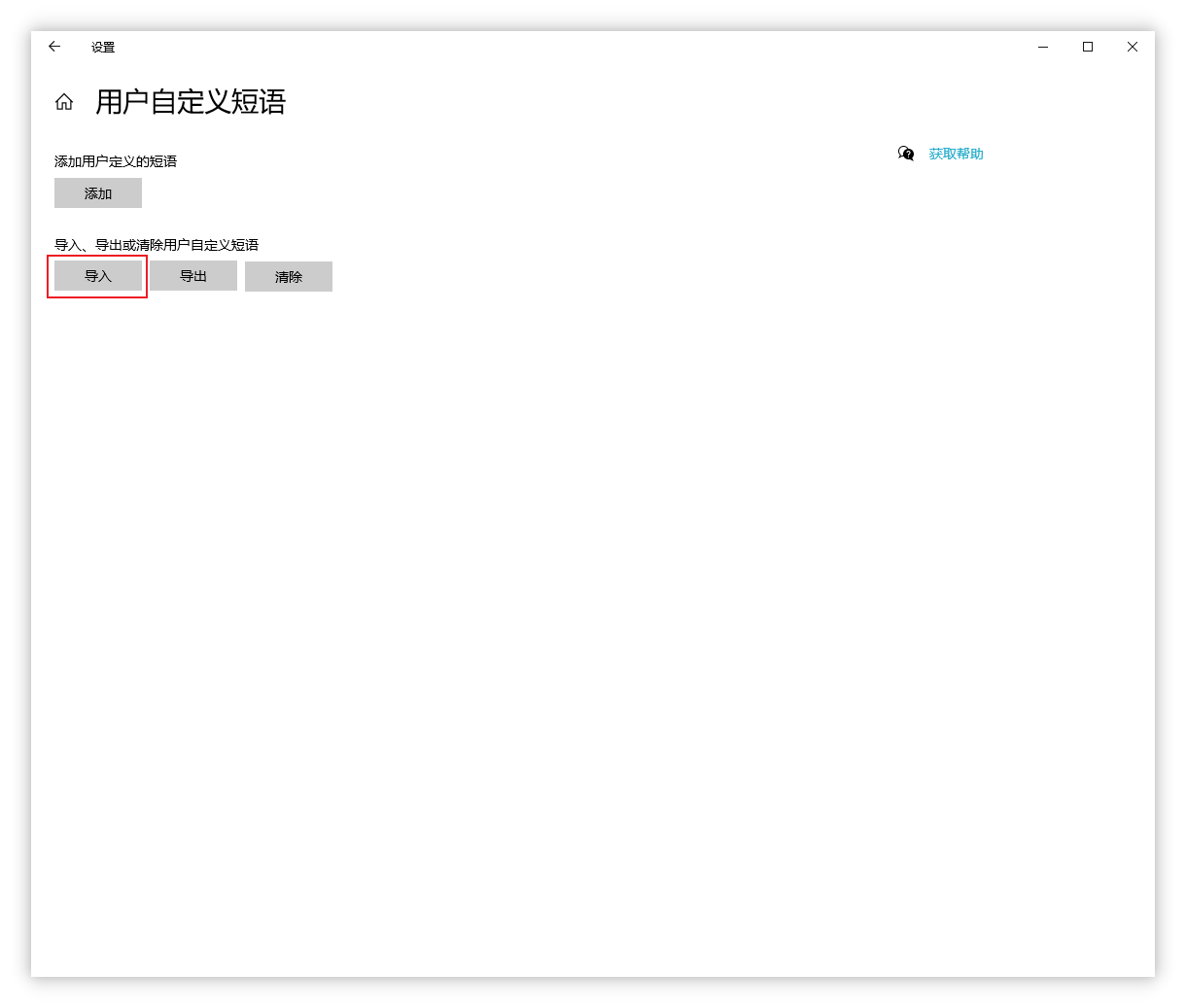Click the 添加 button
Screen dimensions: 1186x1008
pyautogui.click(x=98, y=193)
